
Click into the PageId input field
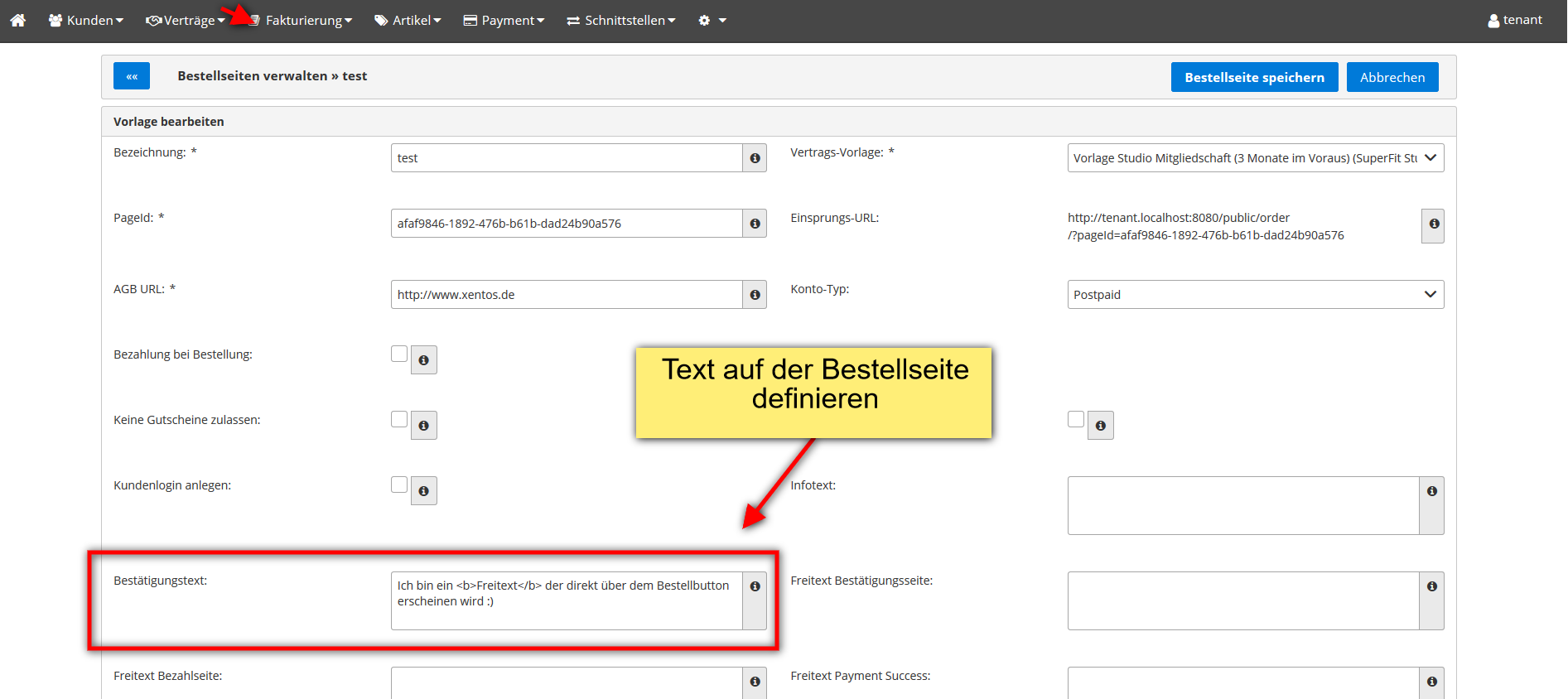coord(567,223)
